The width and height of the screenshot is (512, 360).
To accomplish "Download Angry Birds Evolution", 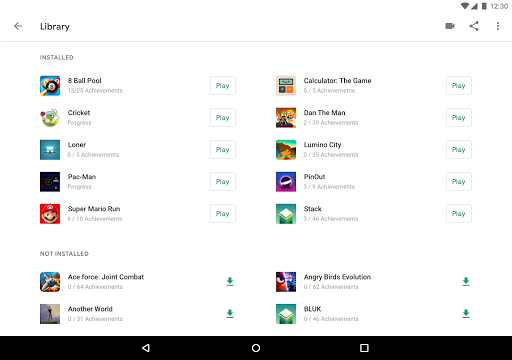I will click(x=466, y=282).
